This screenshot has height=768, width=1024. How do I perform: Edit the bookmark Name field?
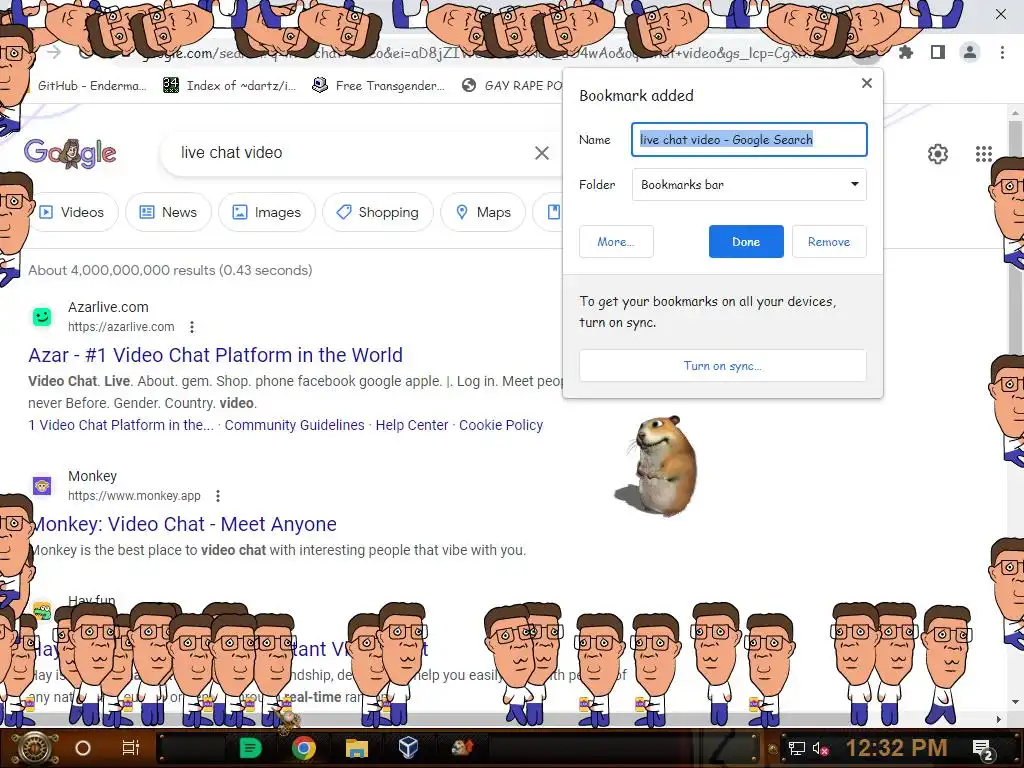point(749,139)
